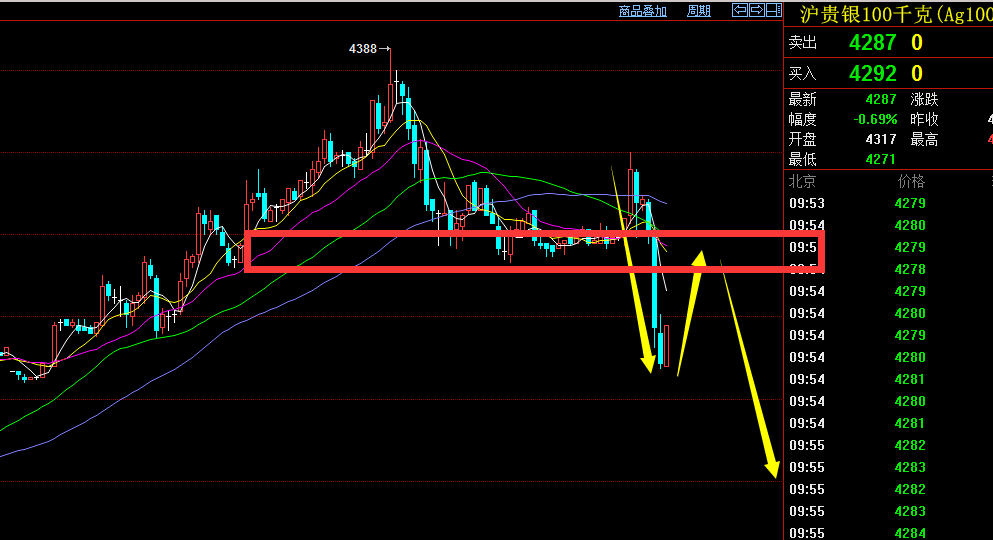This screenshot has height=540, width=993.
Task: Click the 最新 label
Action: coord(802,99)
